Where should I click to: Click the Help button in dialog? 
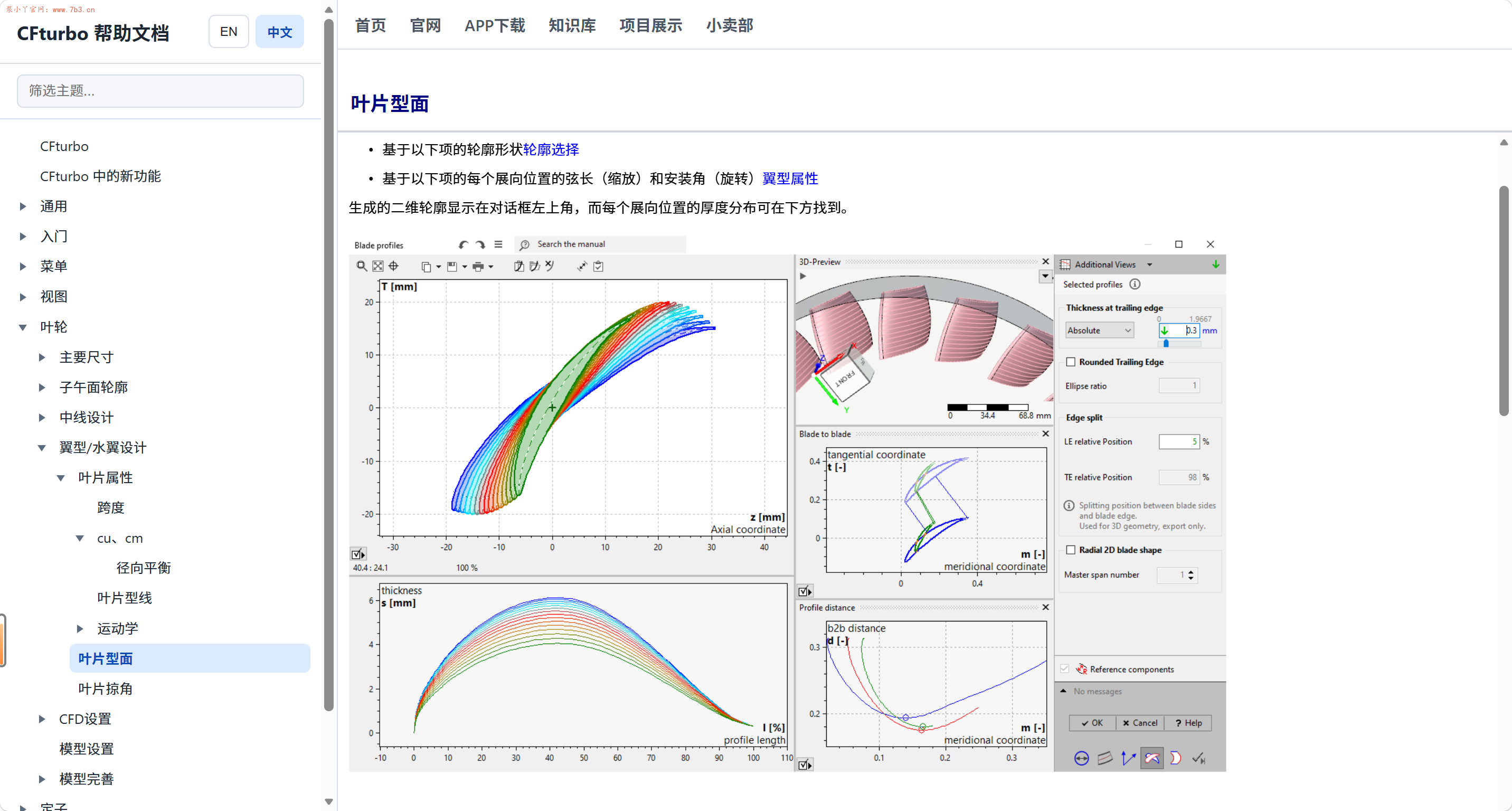1188,723
